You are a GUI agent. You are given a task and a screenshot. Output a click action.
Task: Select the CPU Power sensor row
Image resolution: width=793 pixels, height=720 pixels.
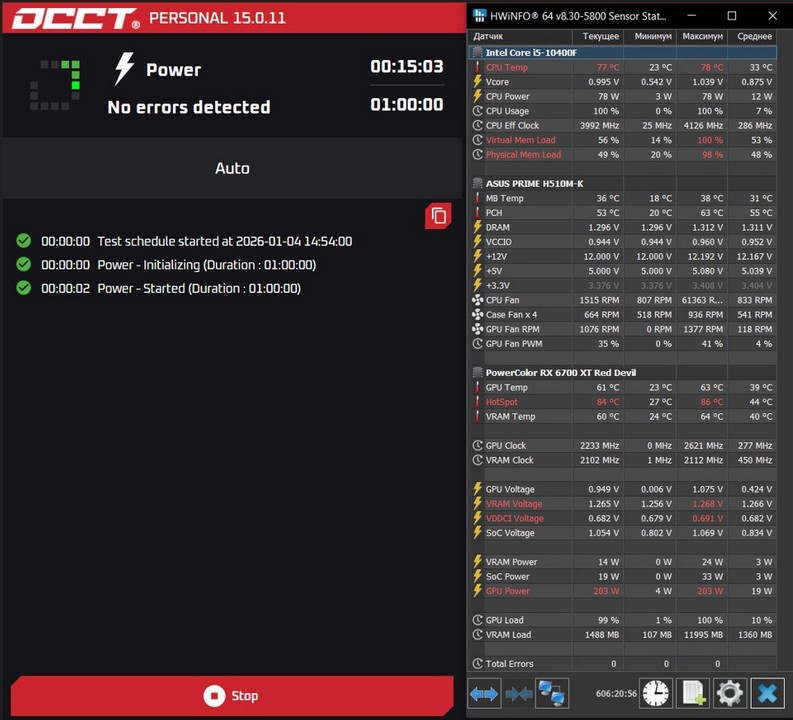[x=623, y=97]
